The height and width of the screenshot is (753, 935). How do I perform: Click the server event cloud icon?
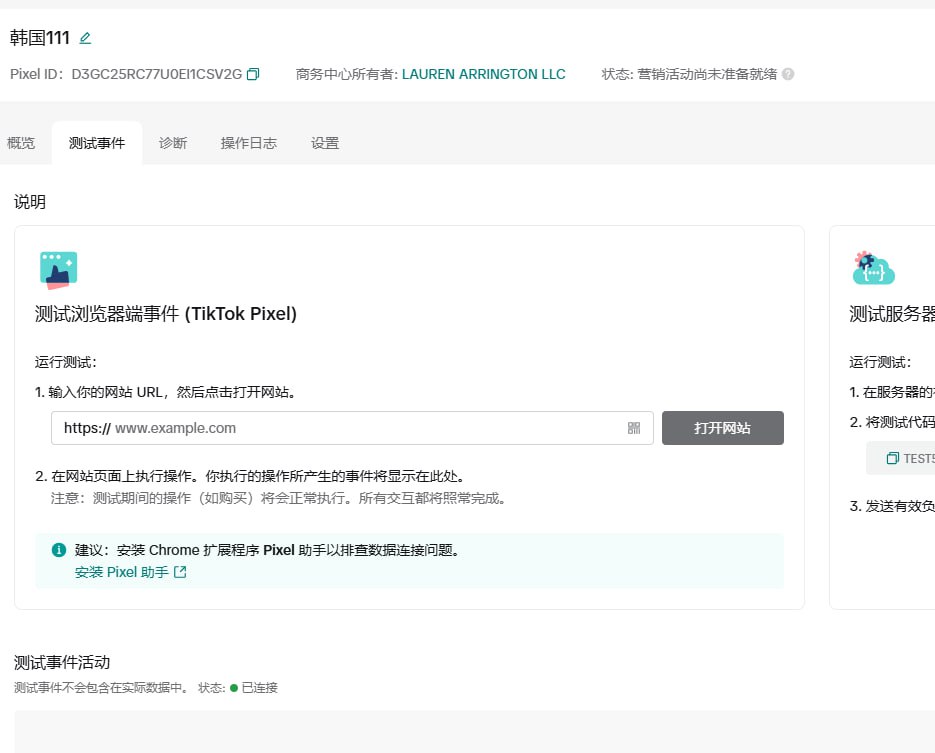[x=873, y=269]
